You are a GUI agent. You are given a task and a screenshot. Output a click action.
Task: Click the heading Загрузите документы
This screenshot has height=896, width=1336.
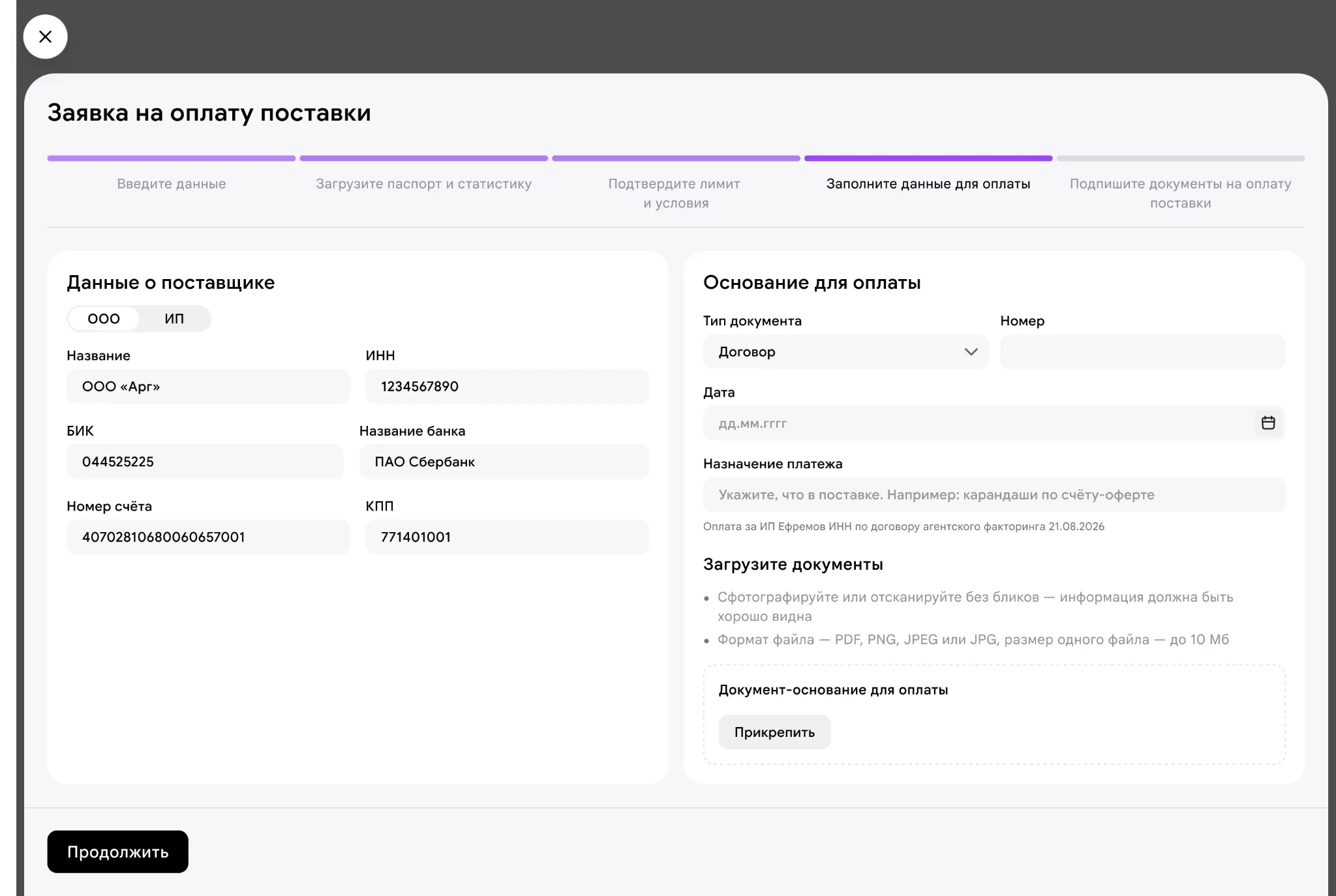[793, 564]
